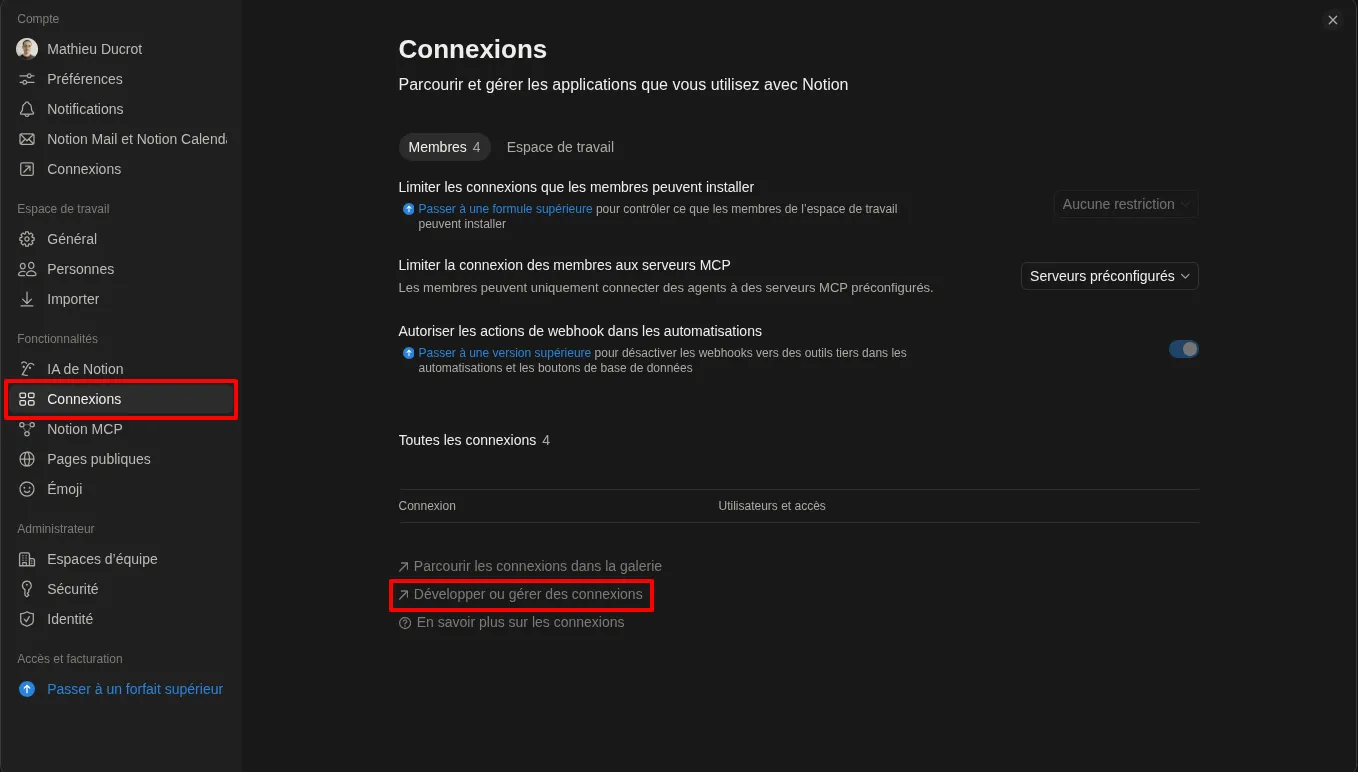Toggle the webhook actions switch
Image resolution: width=1358 pixels, height=772 pixels.
click(1183, 349)
